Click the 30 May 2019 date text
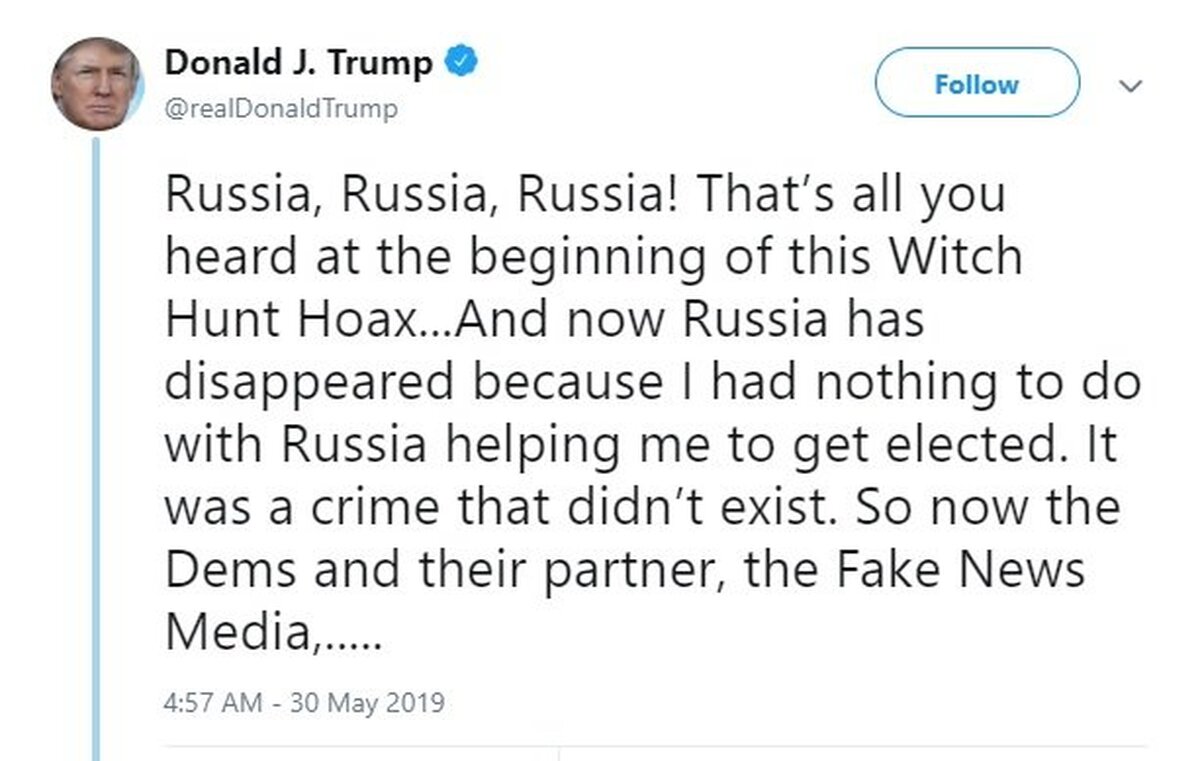 pyautogui.click(x=366, y=702)
